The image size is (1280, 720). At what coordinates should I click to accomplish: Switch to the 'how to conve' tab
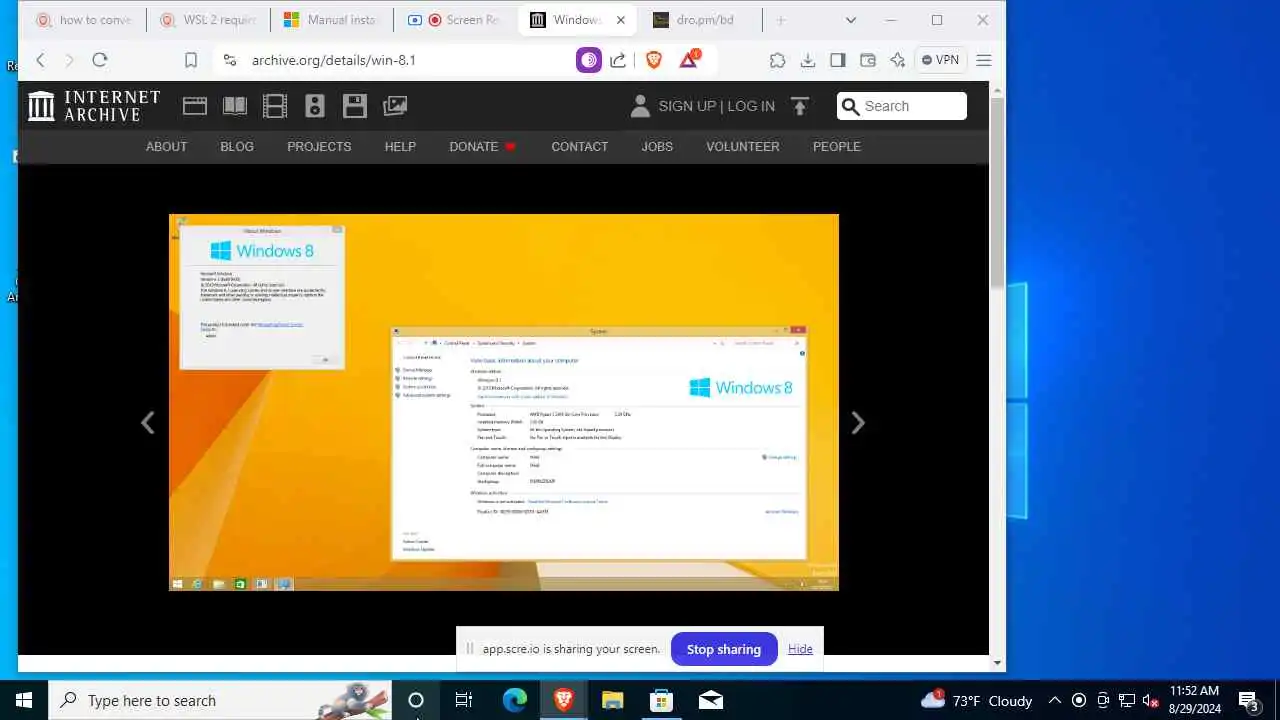click(x=82, y=20)
